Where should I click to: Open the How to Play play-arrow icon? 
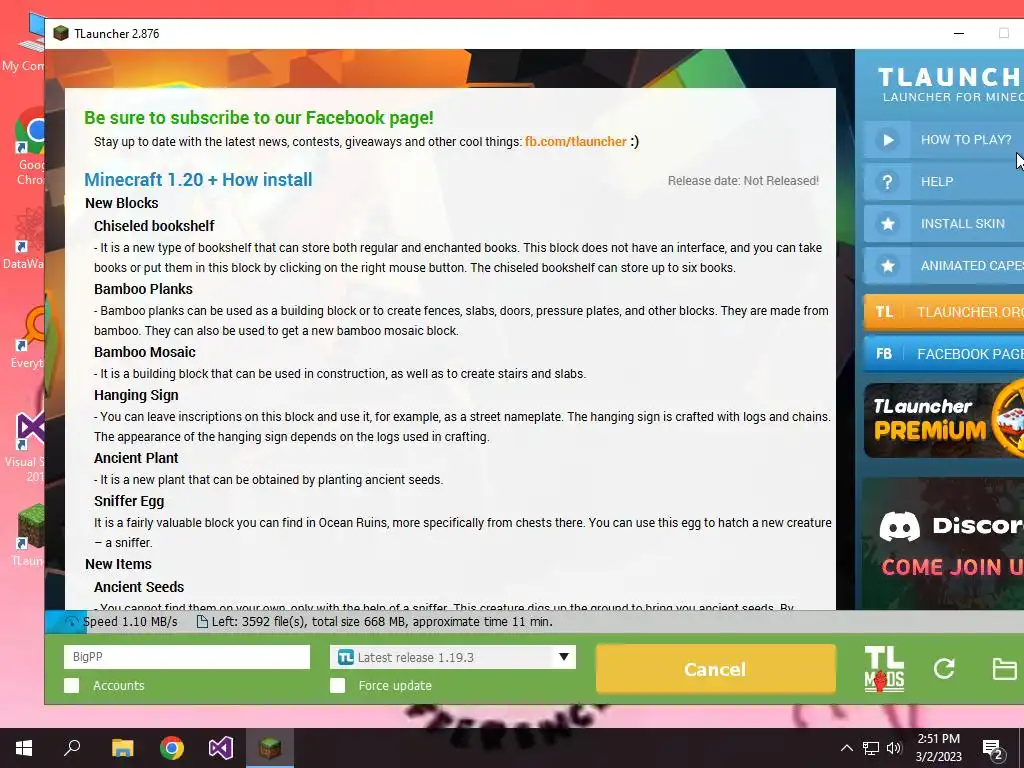point(888,140)
